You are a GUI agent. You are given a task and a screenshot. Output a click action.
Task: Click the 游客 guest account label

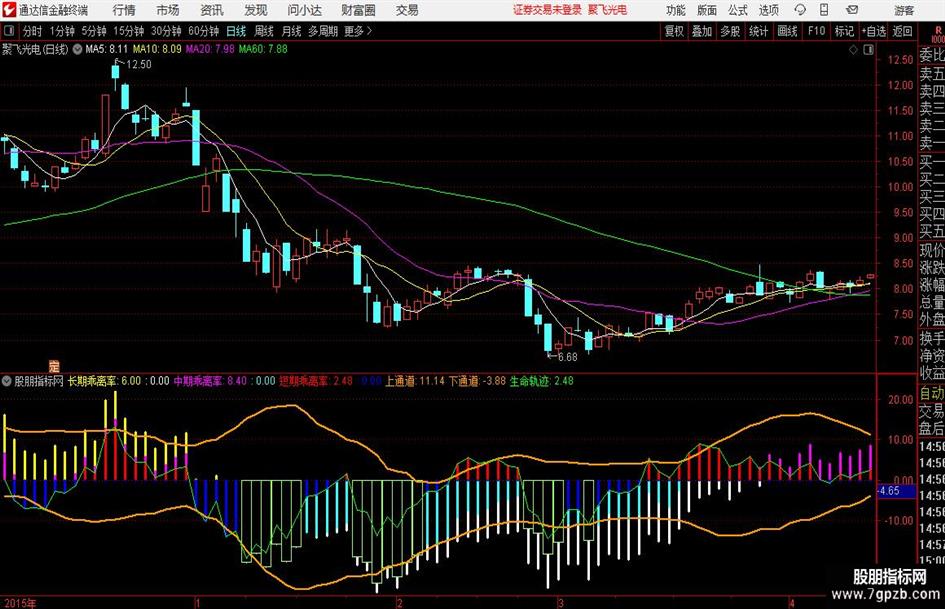pyautogui.click(x=904, y=10)
